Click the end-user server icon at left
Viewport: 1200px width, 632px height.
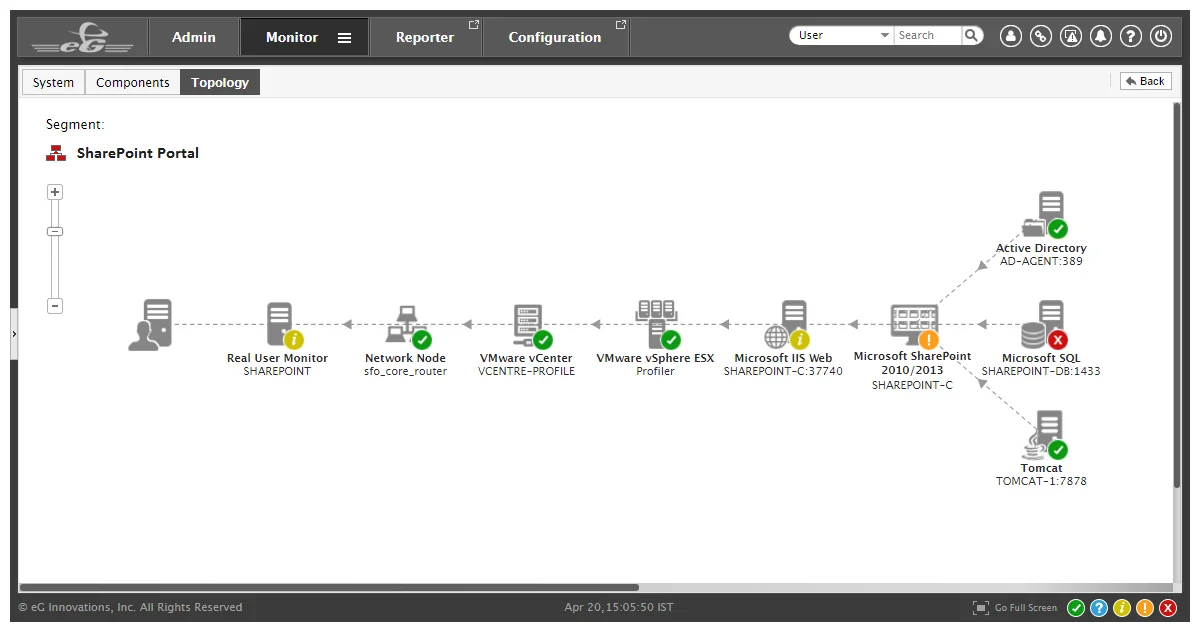pos(150,325)
